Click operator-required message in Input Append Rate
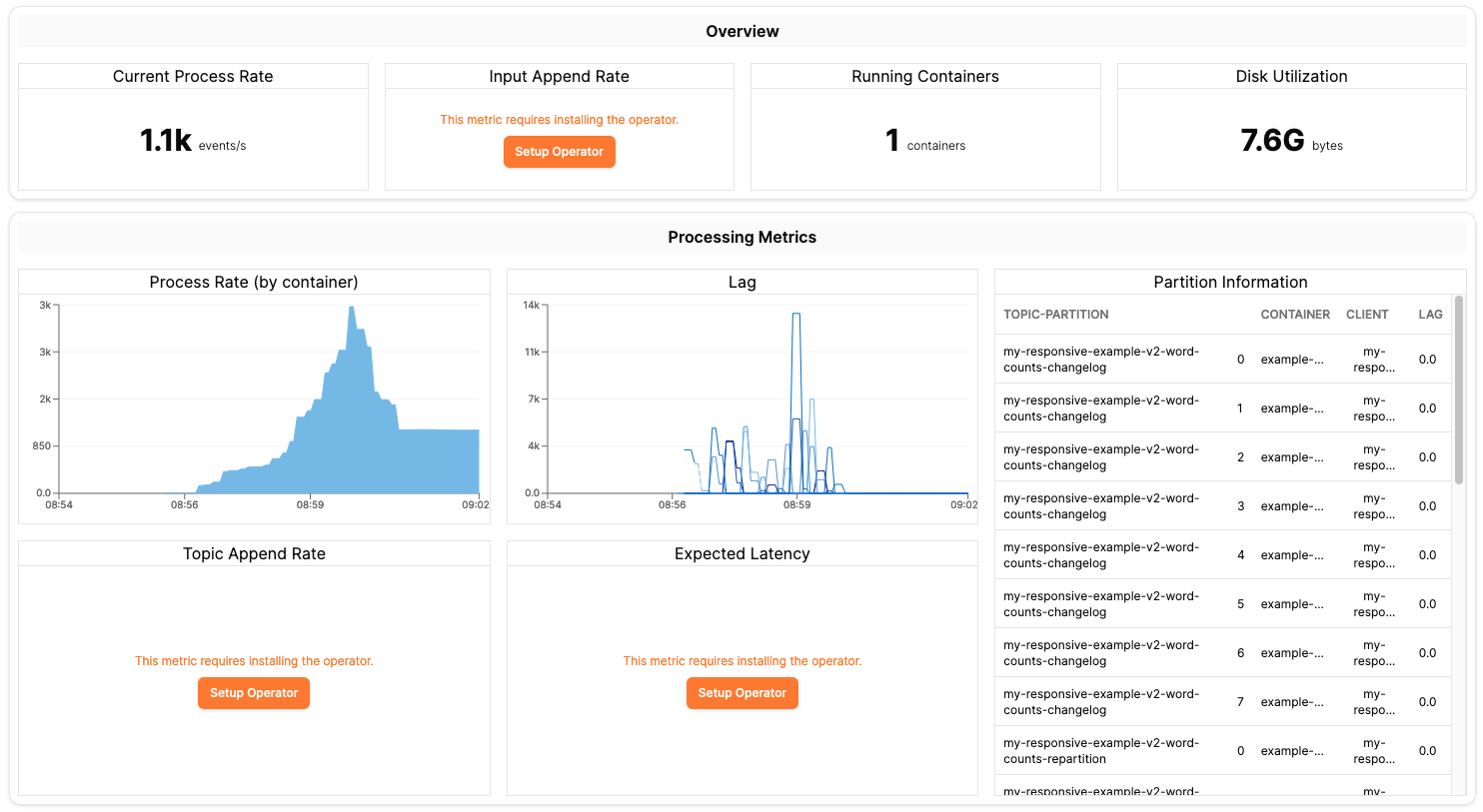The height and width of the screenshot is (812, 1483). click(x=559, y=120)
